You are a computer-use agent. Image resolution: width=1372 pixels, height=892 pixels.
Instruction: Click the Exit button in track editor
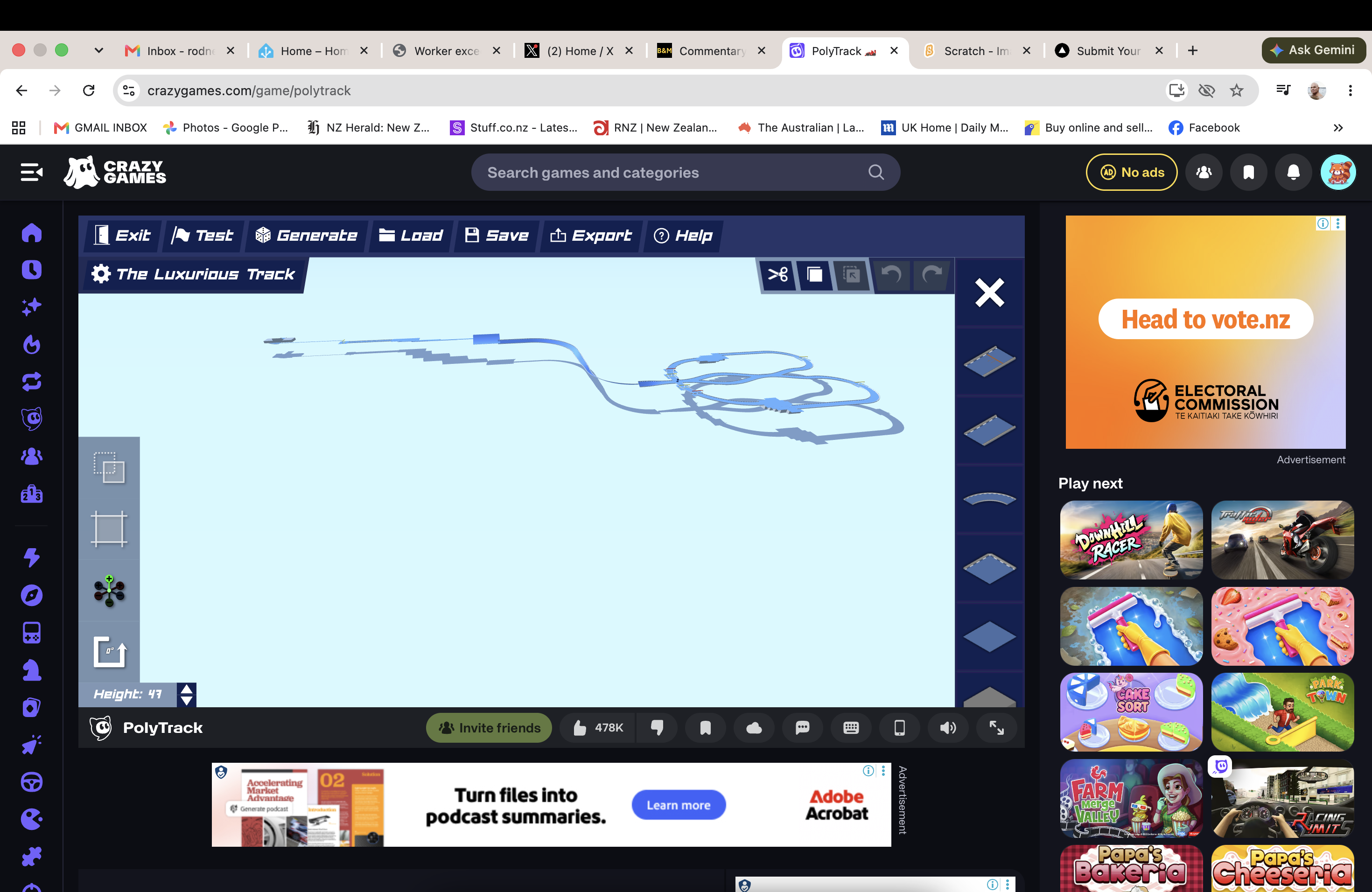pos(122,235)
